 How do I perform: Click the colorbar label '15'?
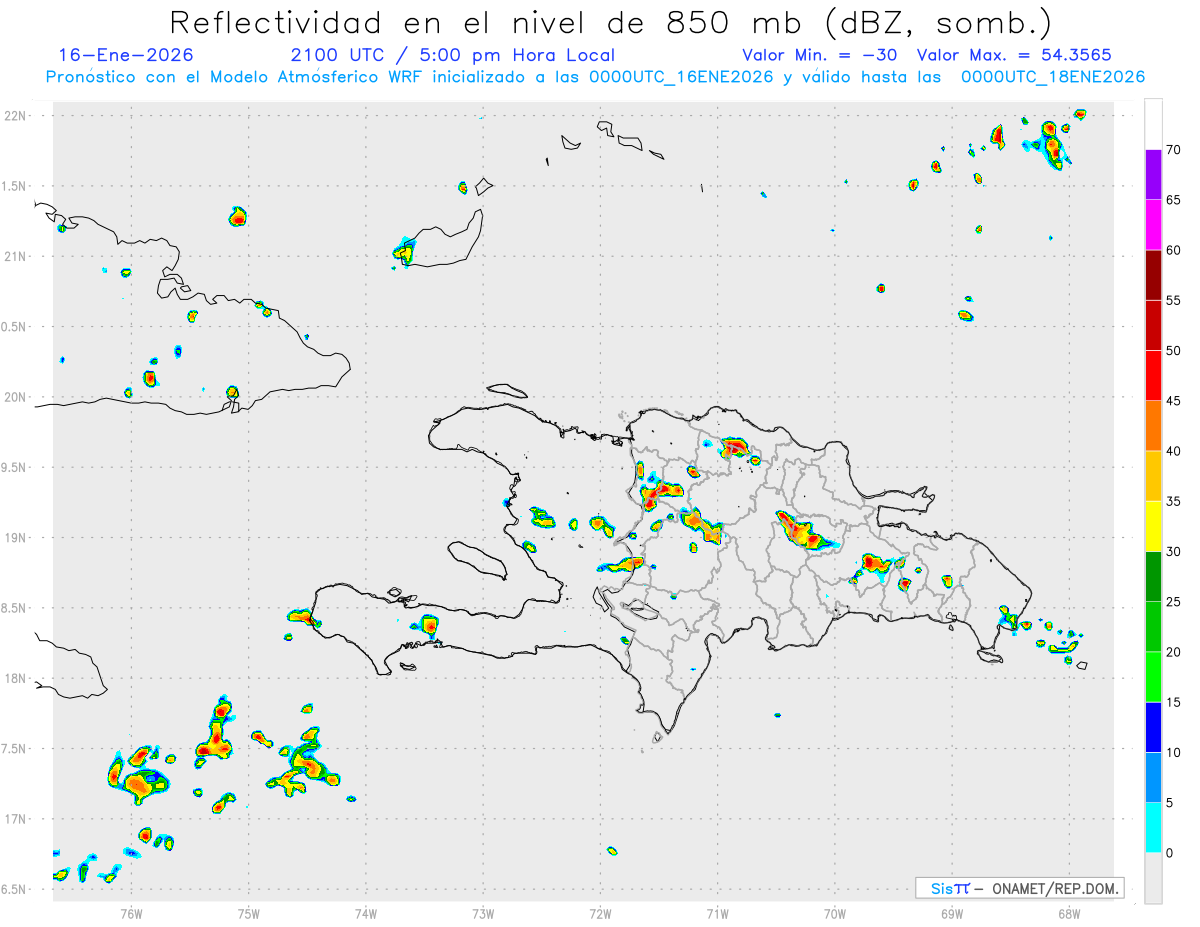tap(1173, 702)
